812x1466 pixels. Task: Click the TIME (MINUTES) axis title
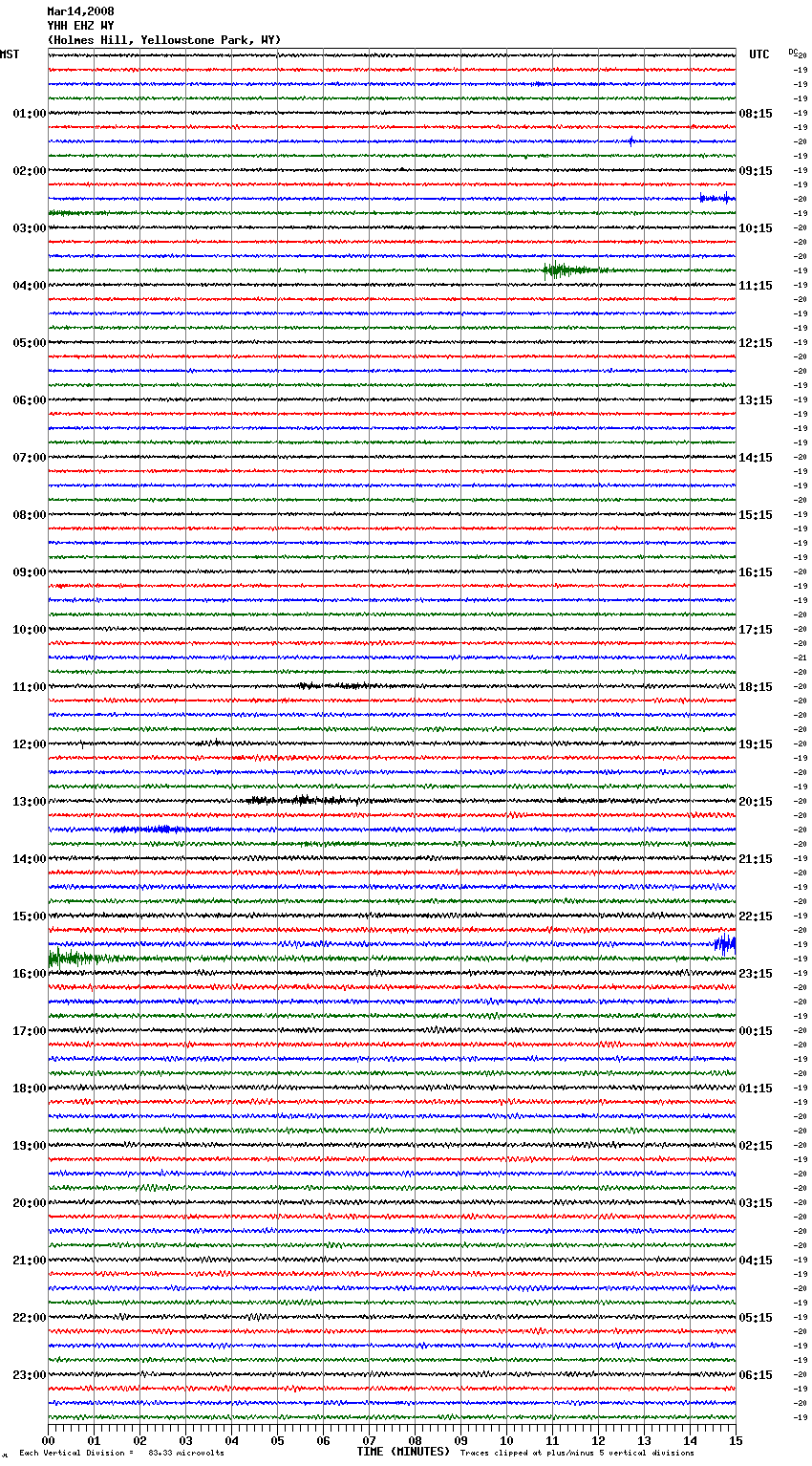pyautogui.click(x=403, y=1452)
